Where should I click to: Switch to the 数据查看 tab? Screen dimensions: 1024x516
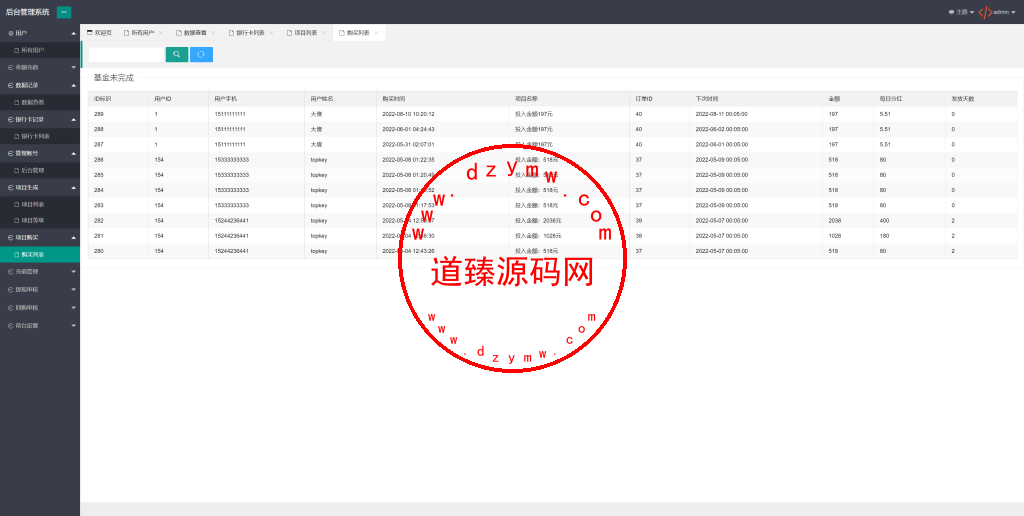click(x=191, y=33)
